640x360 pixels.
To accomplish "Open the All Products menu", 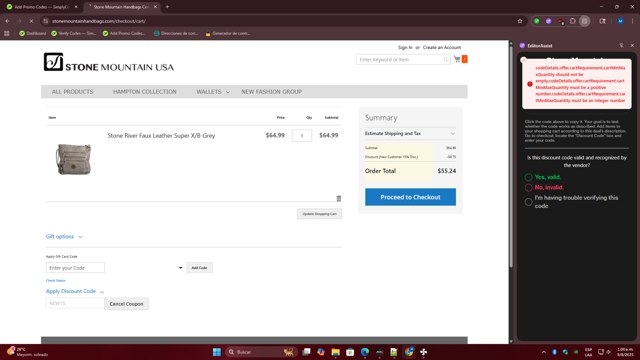I will 72,92.
